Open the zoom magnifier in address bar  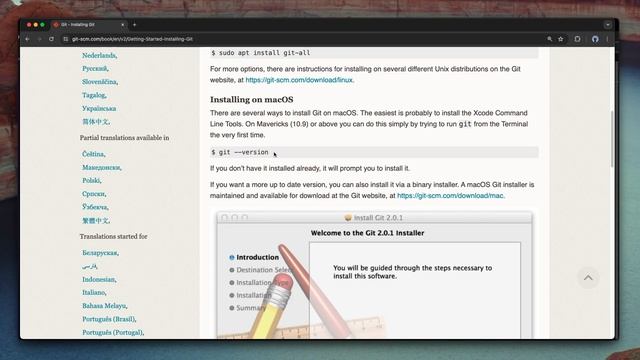point(549,39)
